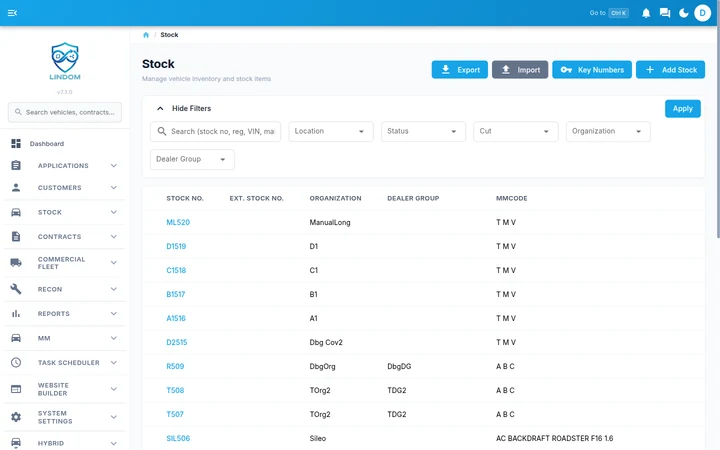Open the Dealer Group filter dropdown
720x450 pixels.
(x=192, y=159)
